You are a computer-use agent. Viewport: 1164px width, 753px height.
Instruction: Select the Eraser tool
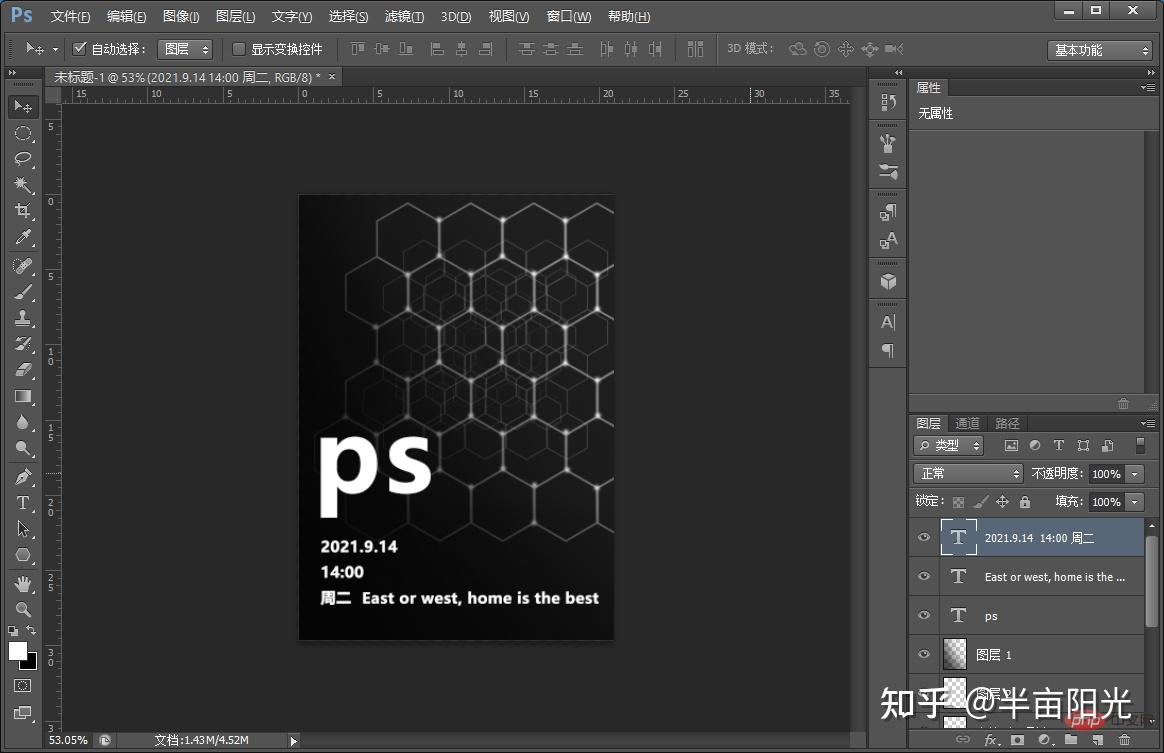tap(23, 370)
